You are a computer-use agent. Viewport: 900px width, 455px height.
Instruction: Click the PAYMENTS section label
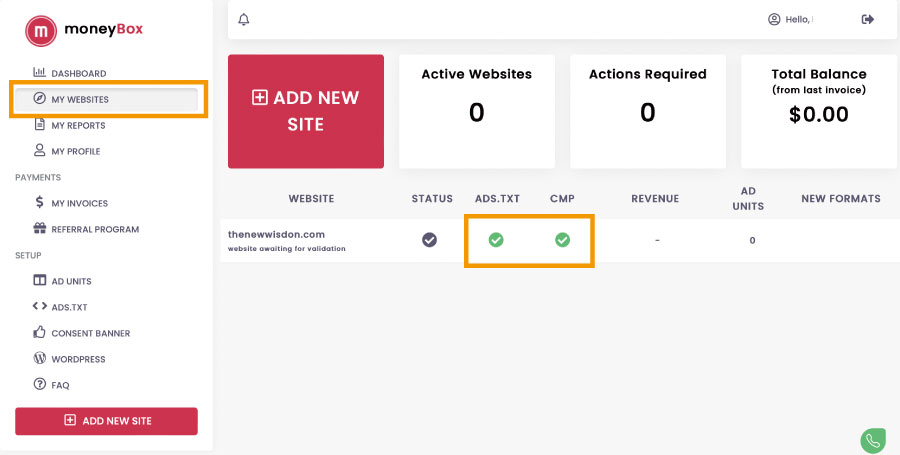pos(38,177)
